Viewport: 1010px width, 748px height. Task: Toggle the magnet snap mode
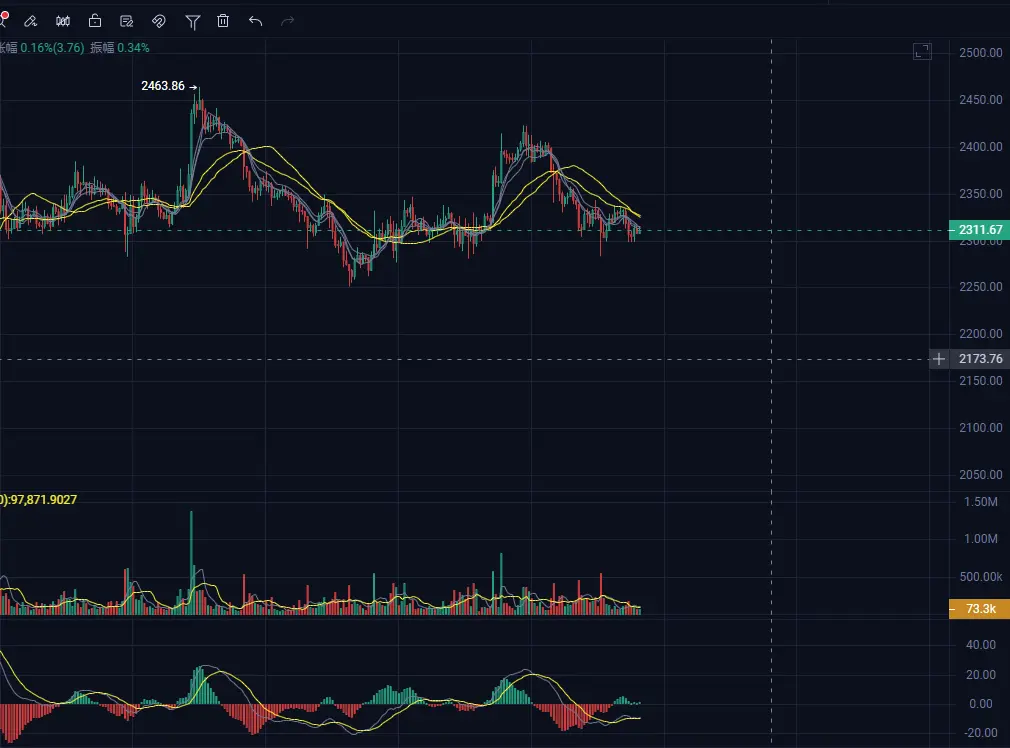pos(158,21)
